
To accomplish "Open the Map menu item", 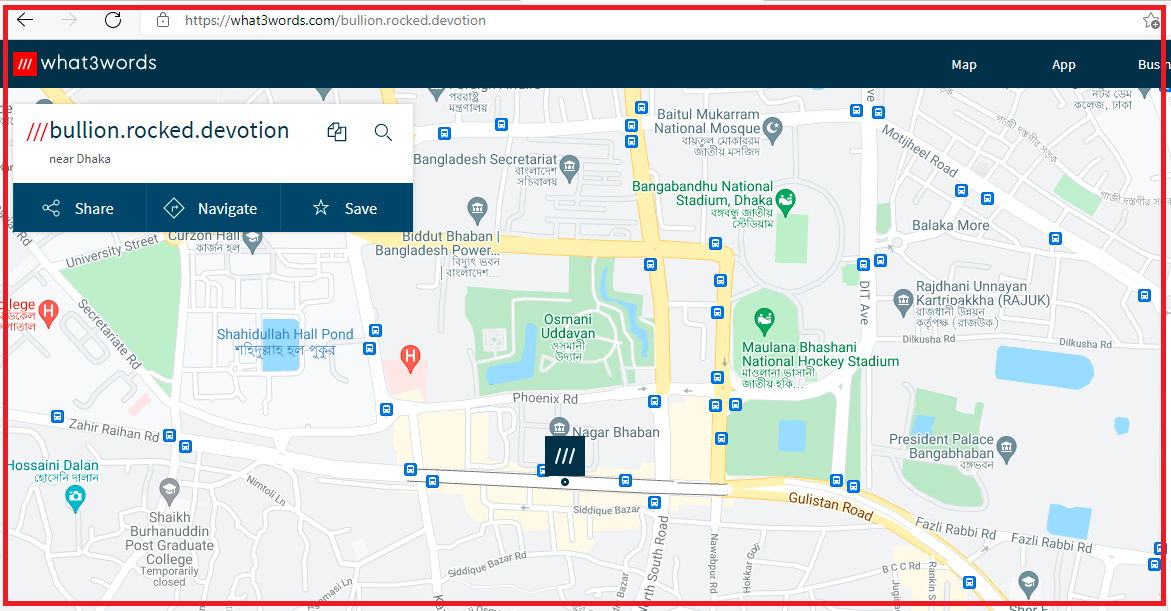I will [x=963, y=65].
